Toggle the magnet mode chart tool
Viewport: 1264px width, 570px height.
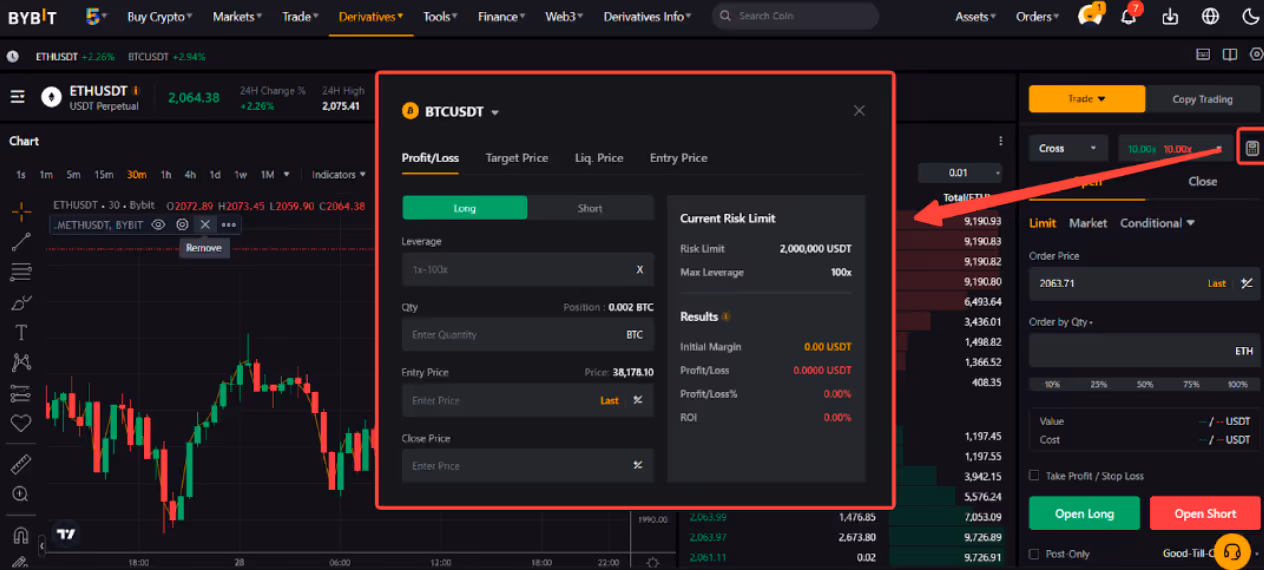pyautogui.click(x=21, y=534)
